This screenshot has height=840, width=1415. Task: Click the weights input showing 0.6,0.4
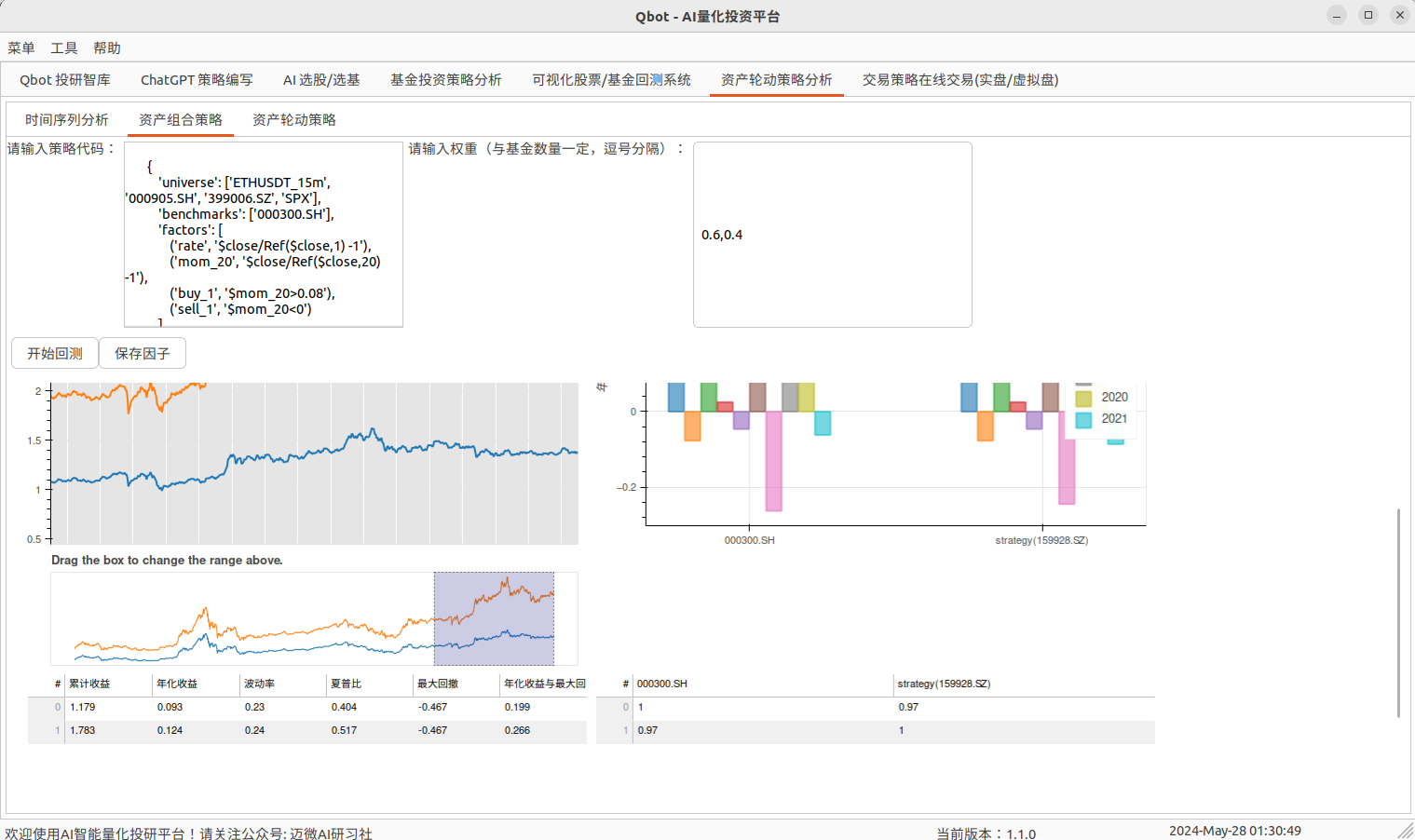832,234
